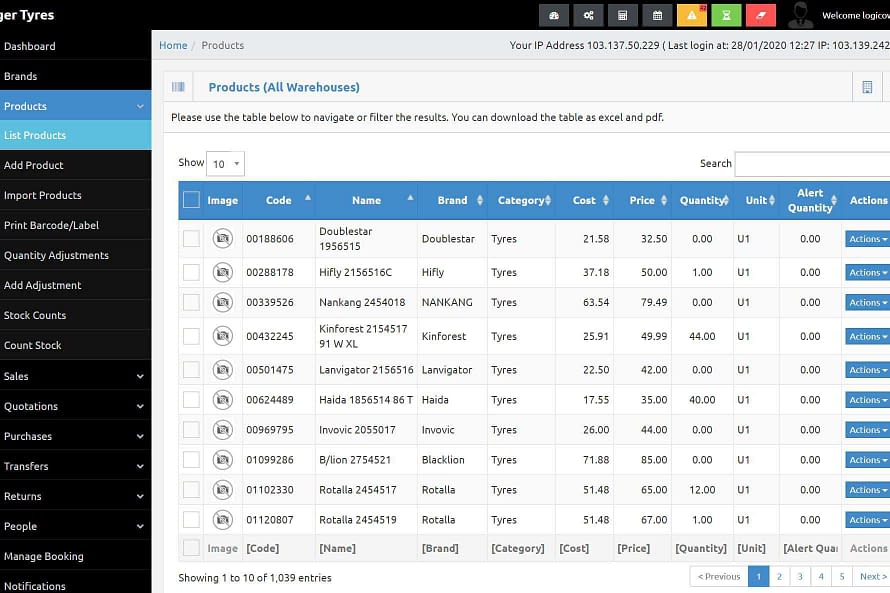Click the settings gears icon in top bar
This screenshot has width=890, height=593.
589,15
